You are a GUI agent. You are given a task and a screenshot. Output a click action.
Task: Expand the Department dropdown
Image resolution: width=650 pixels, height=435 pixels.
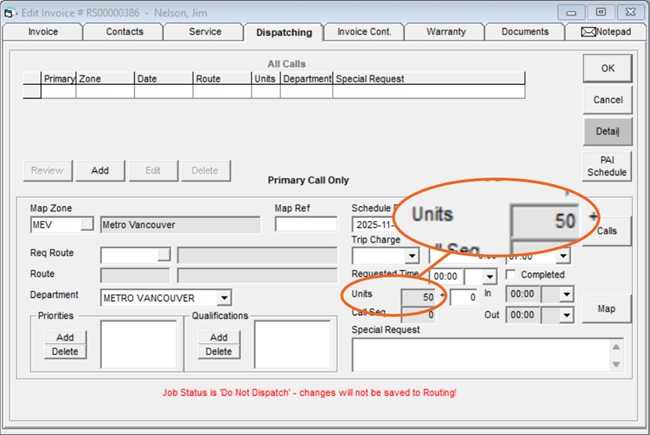coord(224,297)
